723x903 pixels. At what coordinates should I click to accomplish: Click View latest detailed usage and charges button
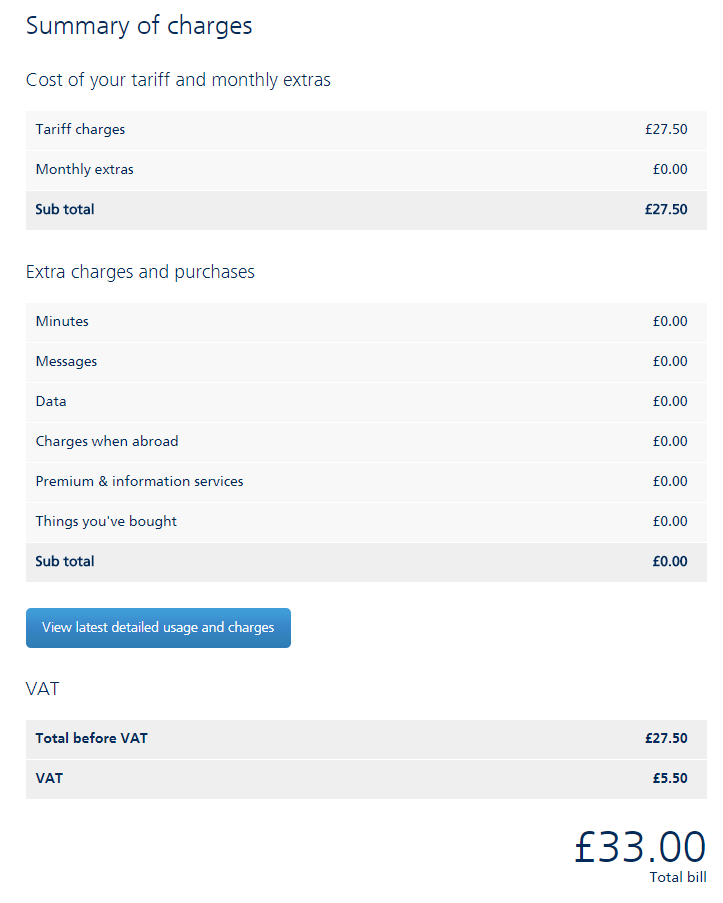tap(158, 628)
